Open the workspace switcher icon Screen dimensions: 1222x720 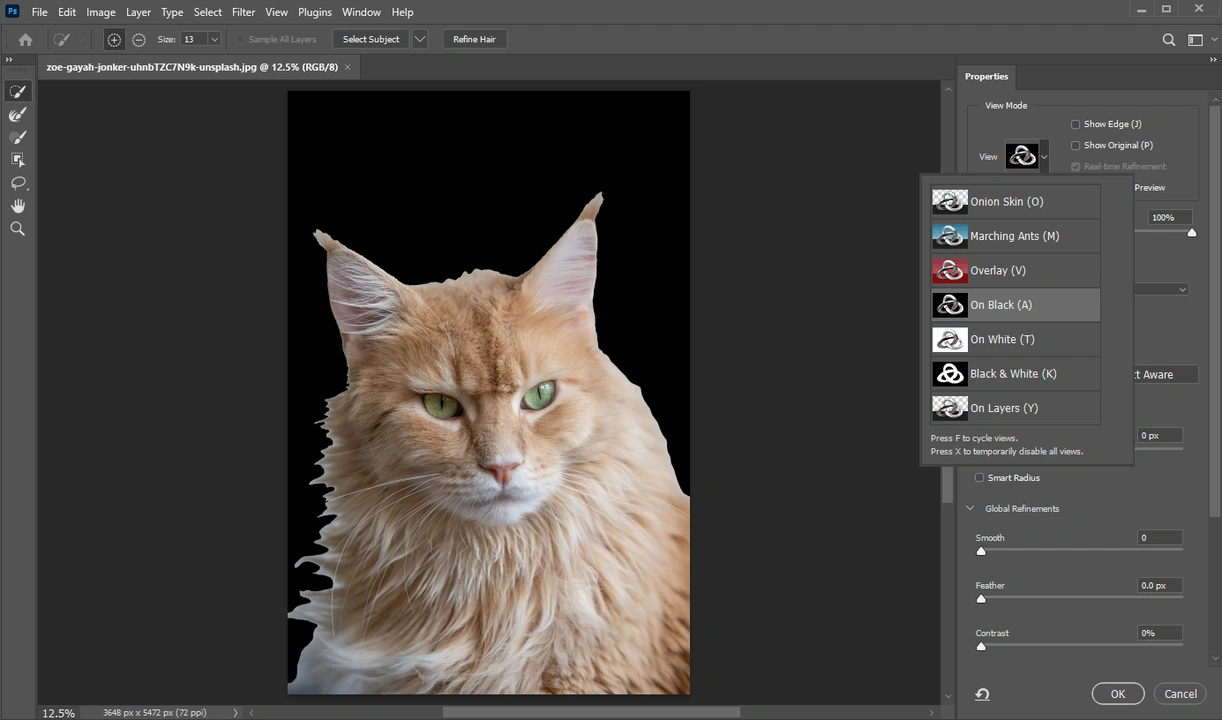click(x=1195, y=40)
